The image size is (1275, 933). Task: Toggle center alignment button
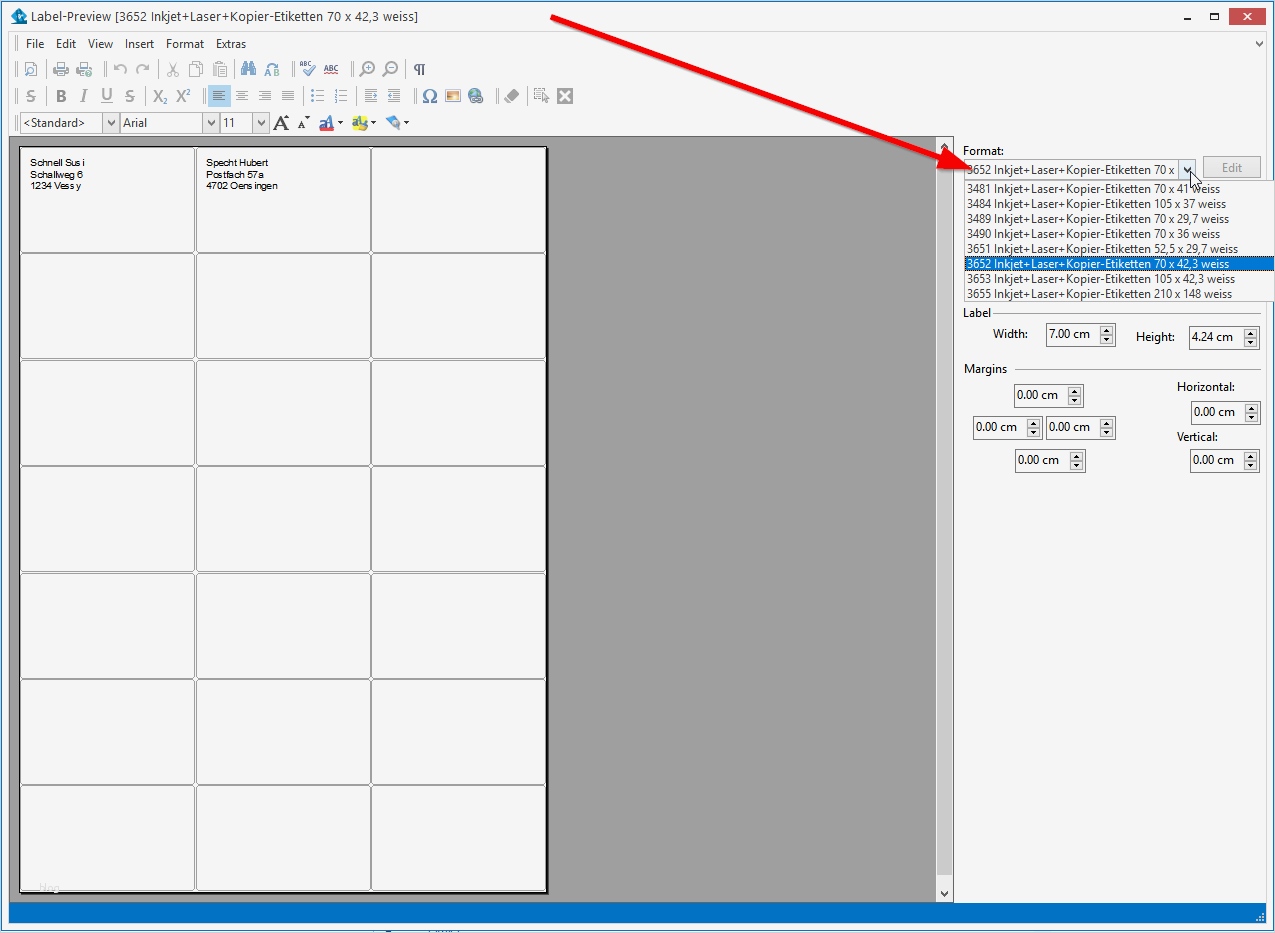point(242,96)
